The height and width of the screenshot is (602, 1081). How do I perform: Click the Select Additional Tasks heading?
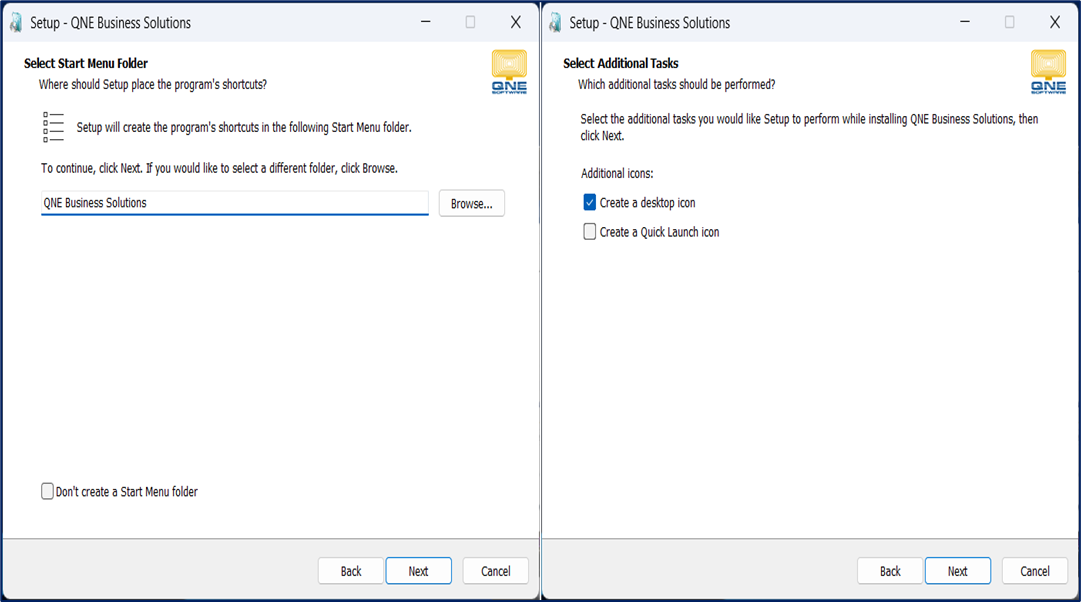point(620,63)
